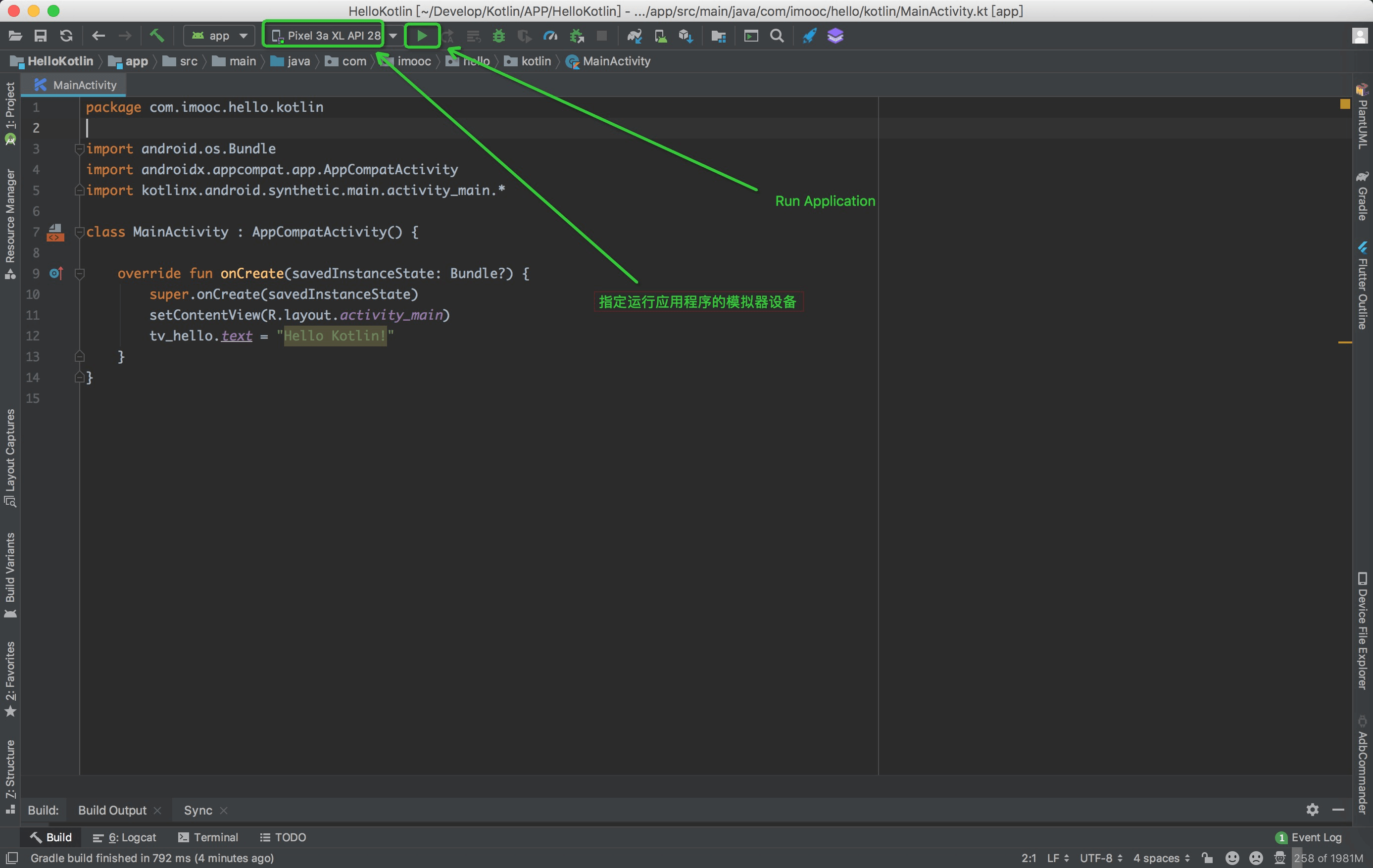Navigate back with the left arrow

pos(98,36)
